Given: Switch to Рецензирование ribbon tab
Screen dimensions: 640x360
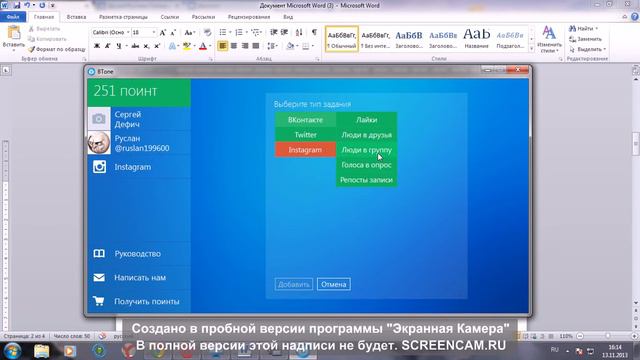Looking at the screenshot, I should pos(249,17).
